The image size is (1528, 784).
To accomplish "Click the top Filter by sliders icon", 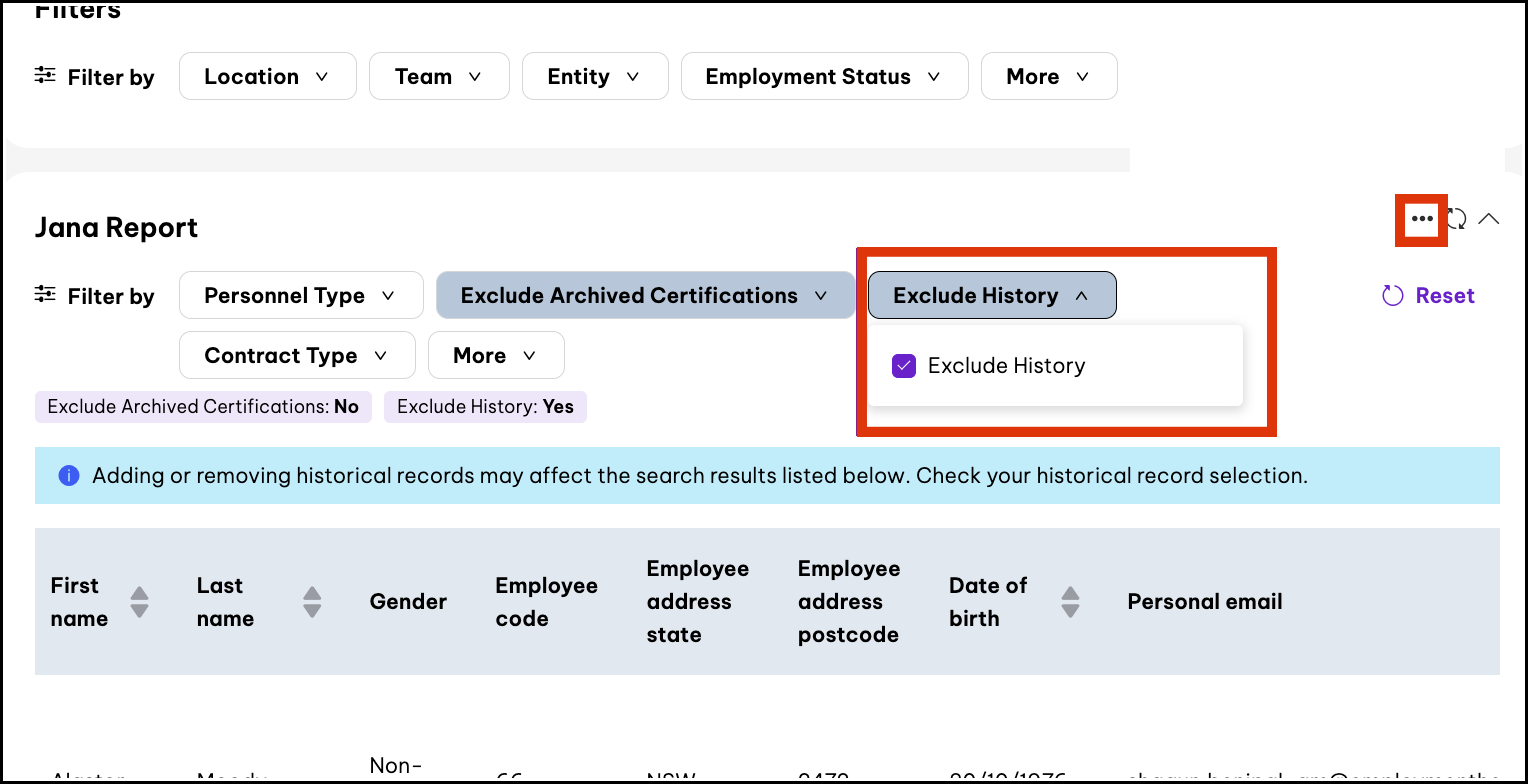I will 45,76.
